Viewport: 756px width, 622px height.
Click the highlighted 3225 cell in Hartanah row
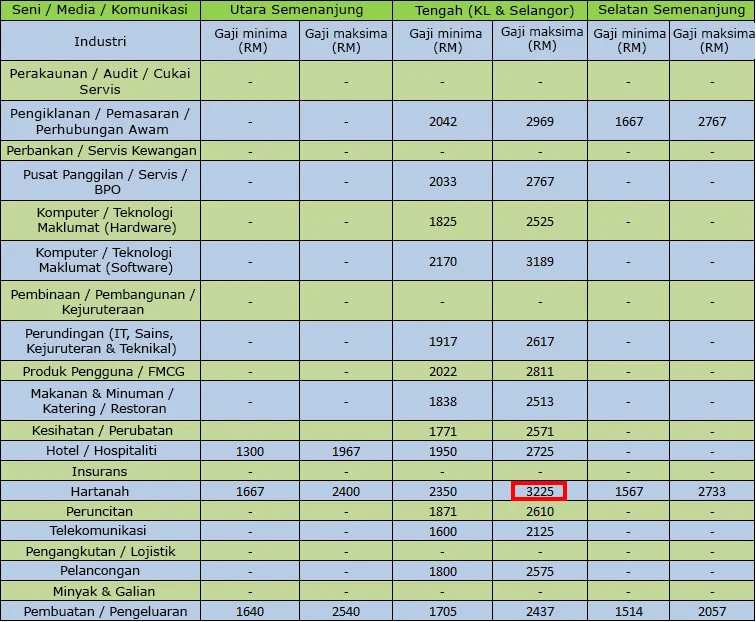pos(539,491)
